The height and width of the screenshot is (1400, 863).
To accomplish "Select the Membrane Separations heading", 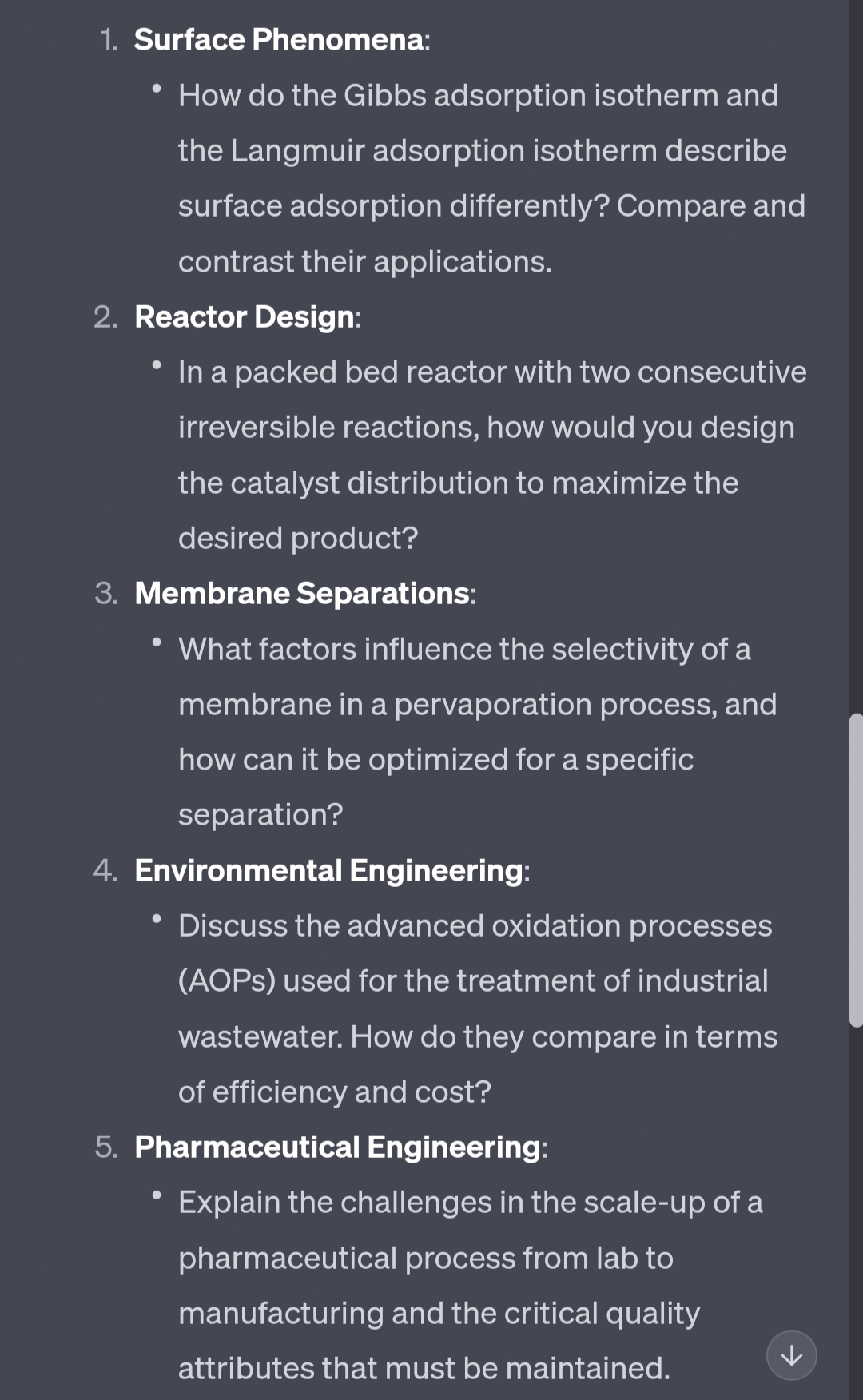I will pos(304,594).
